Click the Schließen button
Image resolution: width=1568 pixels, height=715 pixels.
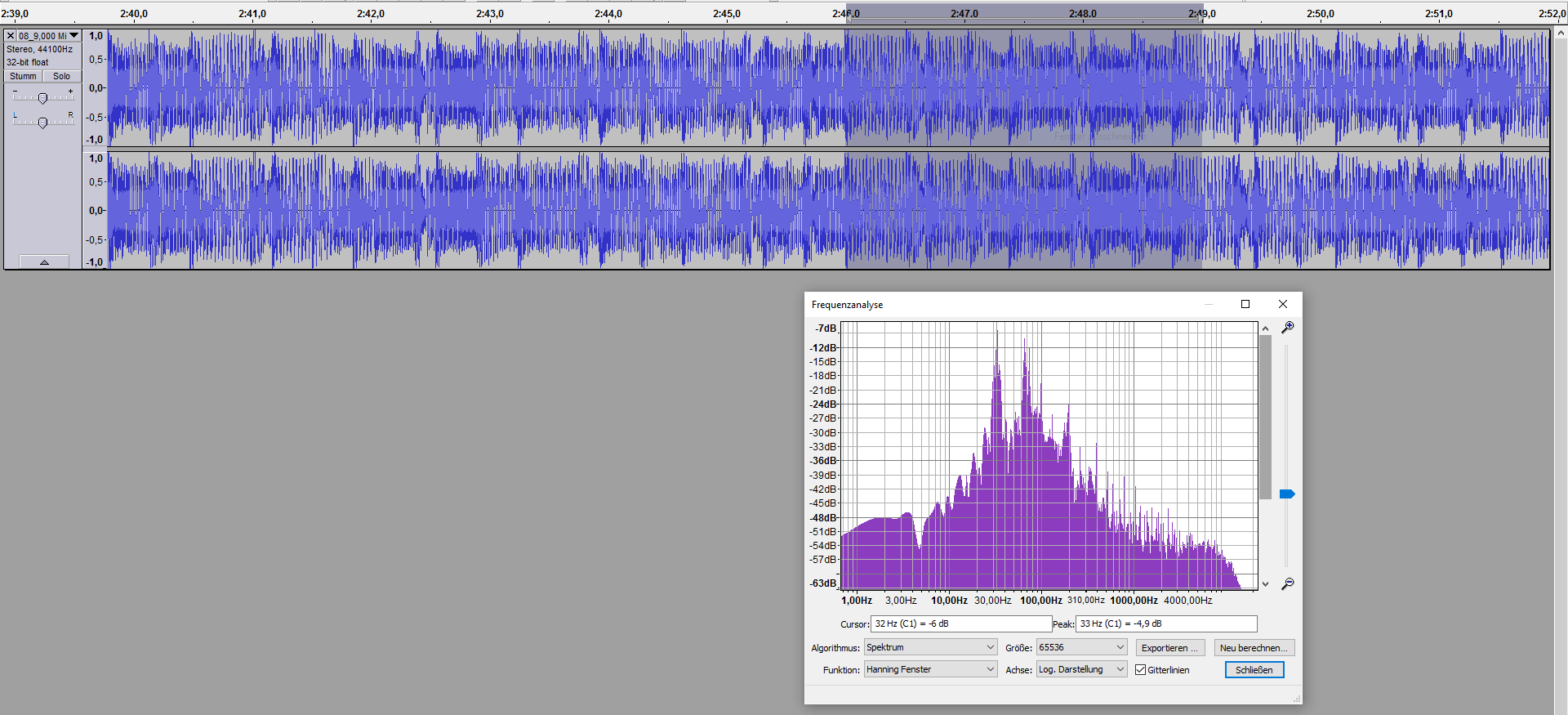[x=1254, y=670]
